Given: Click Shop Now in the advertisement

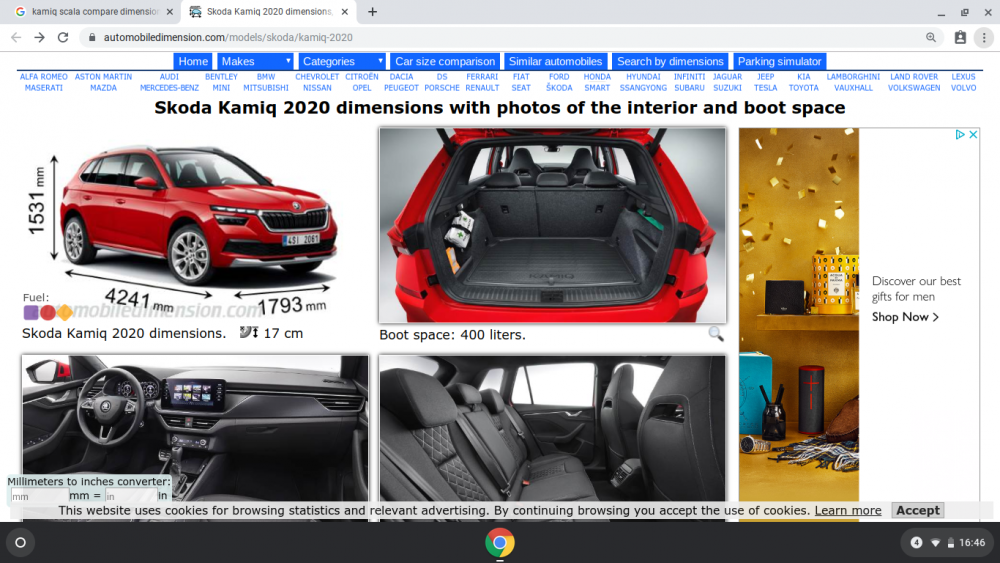Looking at the screenshot, I should click(904, 317).
